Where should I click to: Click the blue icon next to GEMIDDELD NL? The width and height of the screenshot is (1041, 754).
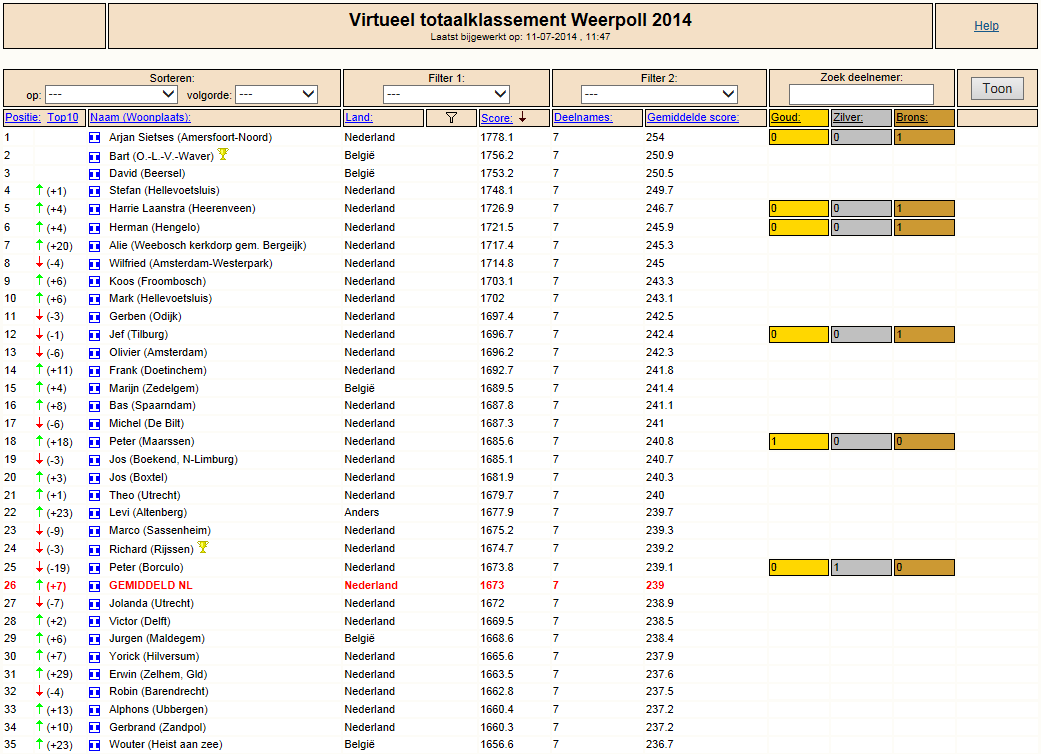coord(95,585)
